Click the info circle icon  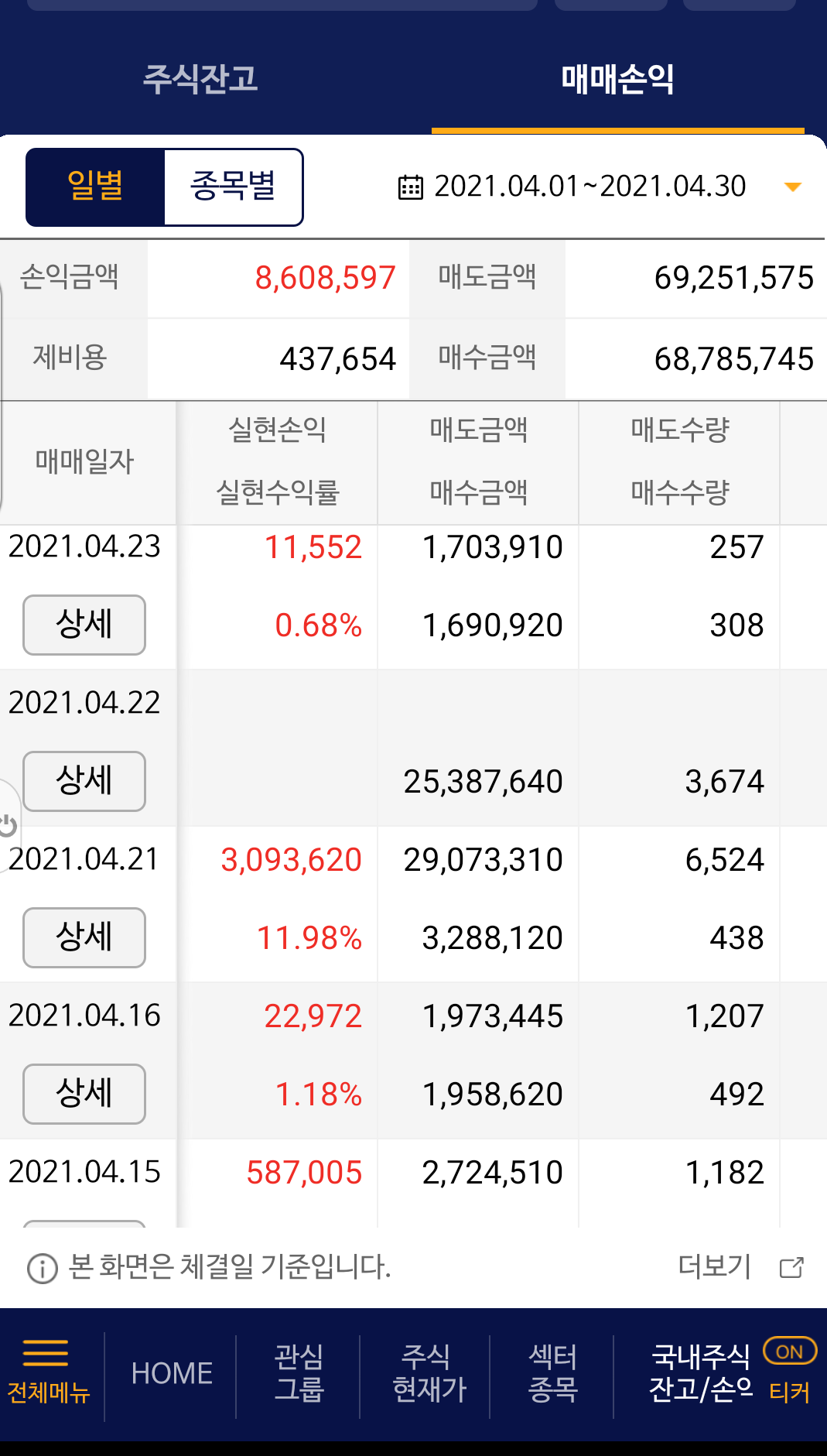point(42,1269)
